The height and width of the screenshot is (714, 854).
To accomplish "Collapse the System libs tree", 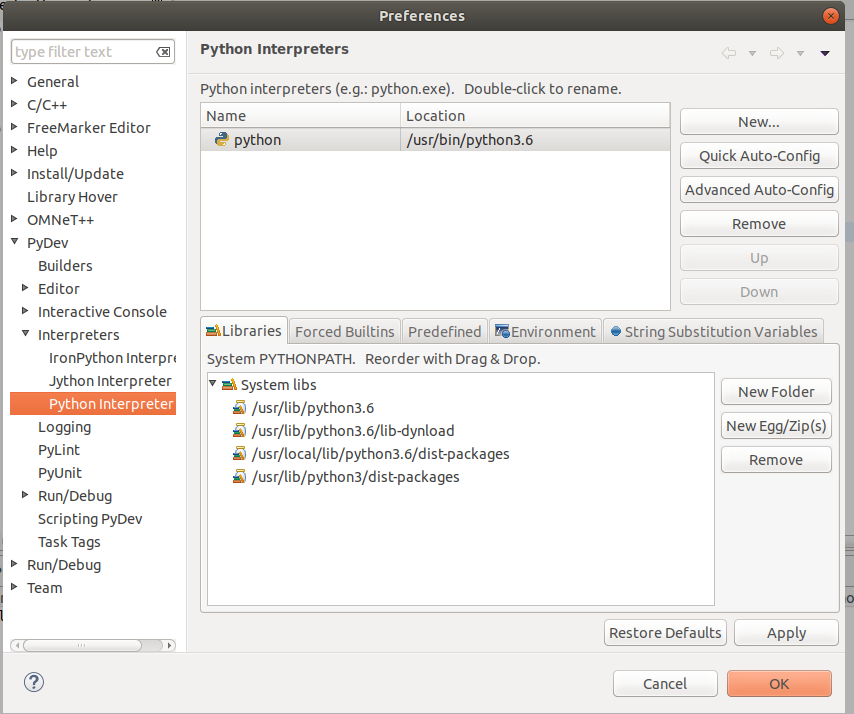I will coord(213,383).
